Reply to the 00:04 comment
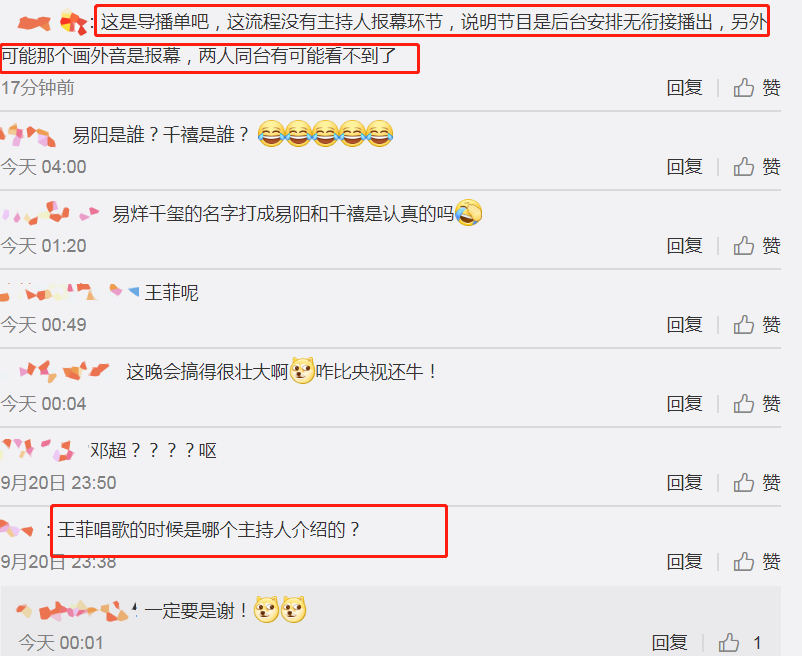Screen dimensions: 802x656 (684, 404)
